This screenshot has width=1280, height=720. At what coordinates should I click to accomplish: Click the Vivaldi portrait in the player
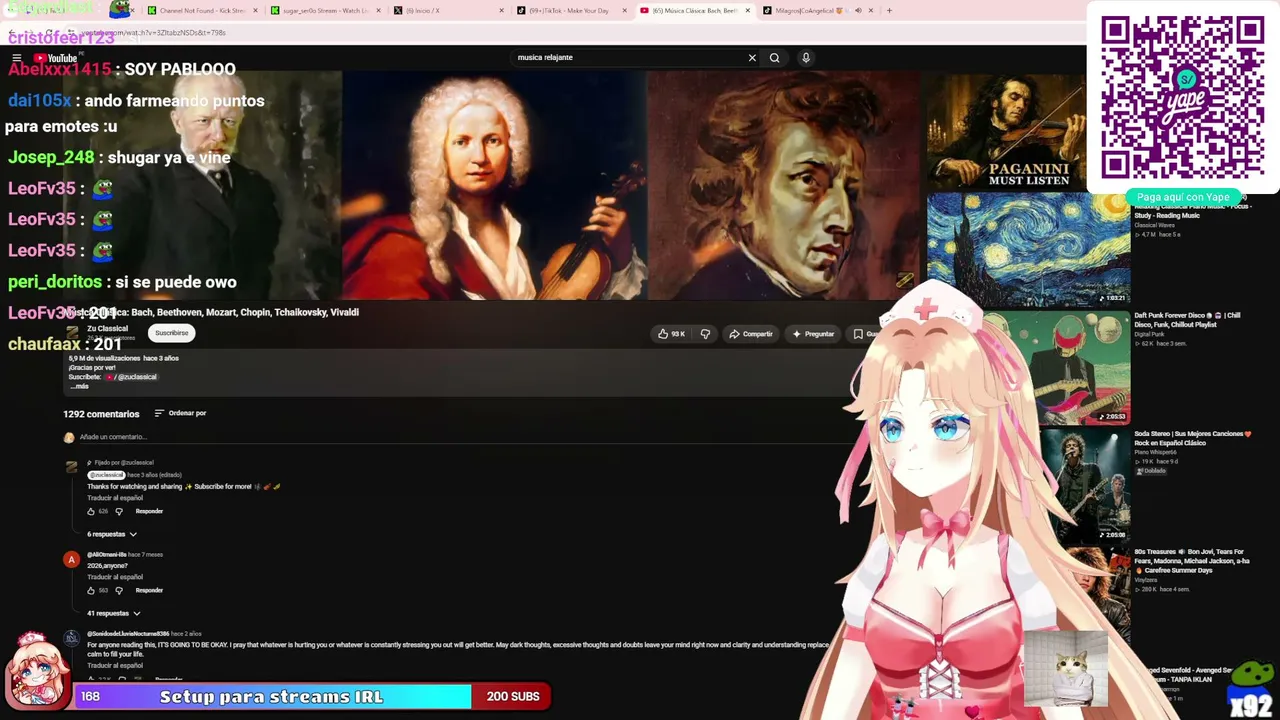494,185
